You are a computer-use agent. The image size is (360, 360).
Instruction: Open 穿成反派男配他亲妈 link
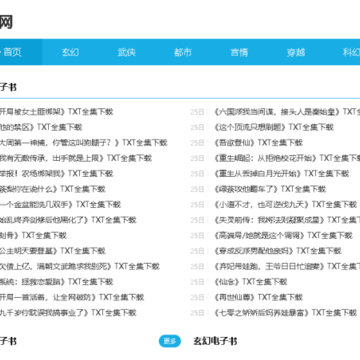click(278, 251)
